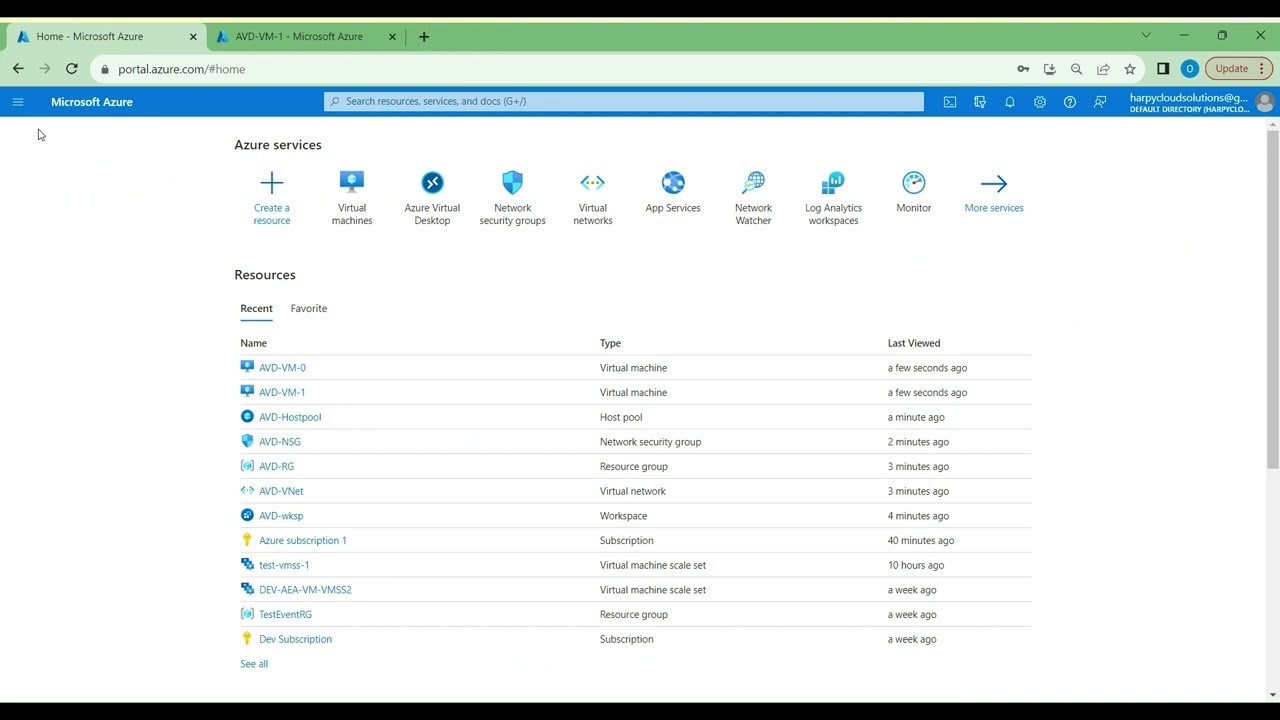Open the Monitor service icon
Image resolution: width=1280 pixels, height=720 pixels.
tap(914, 183)
